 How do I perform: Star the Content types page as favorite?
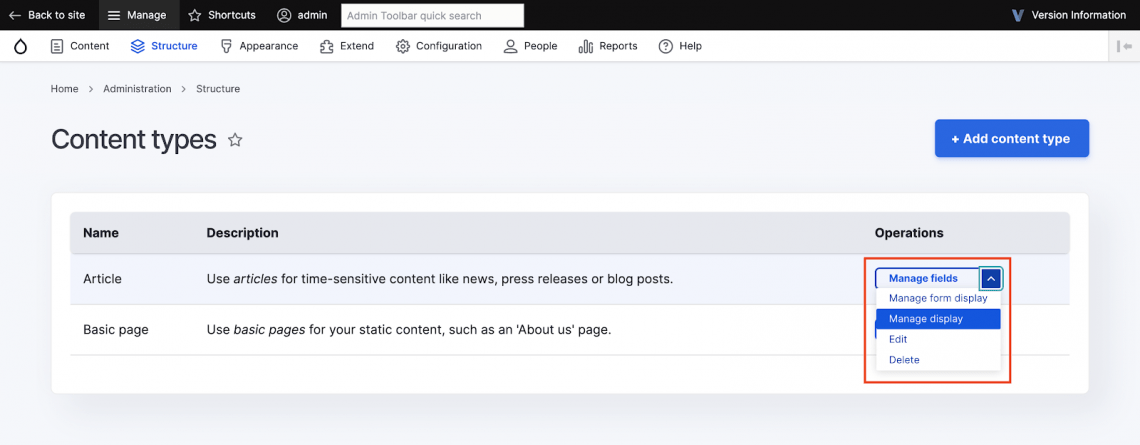point(235,140)
